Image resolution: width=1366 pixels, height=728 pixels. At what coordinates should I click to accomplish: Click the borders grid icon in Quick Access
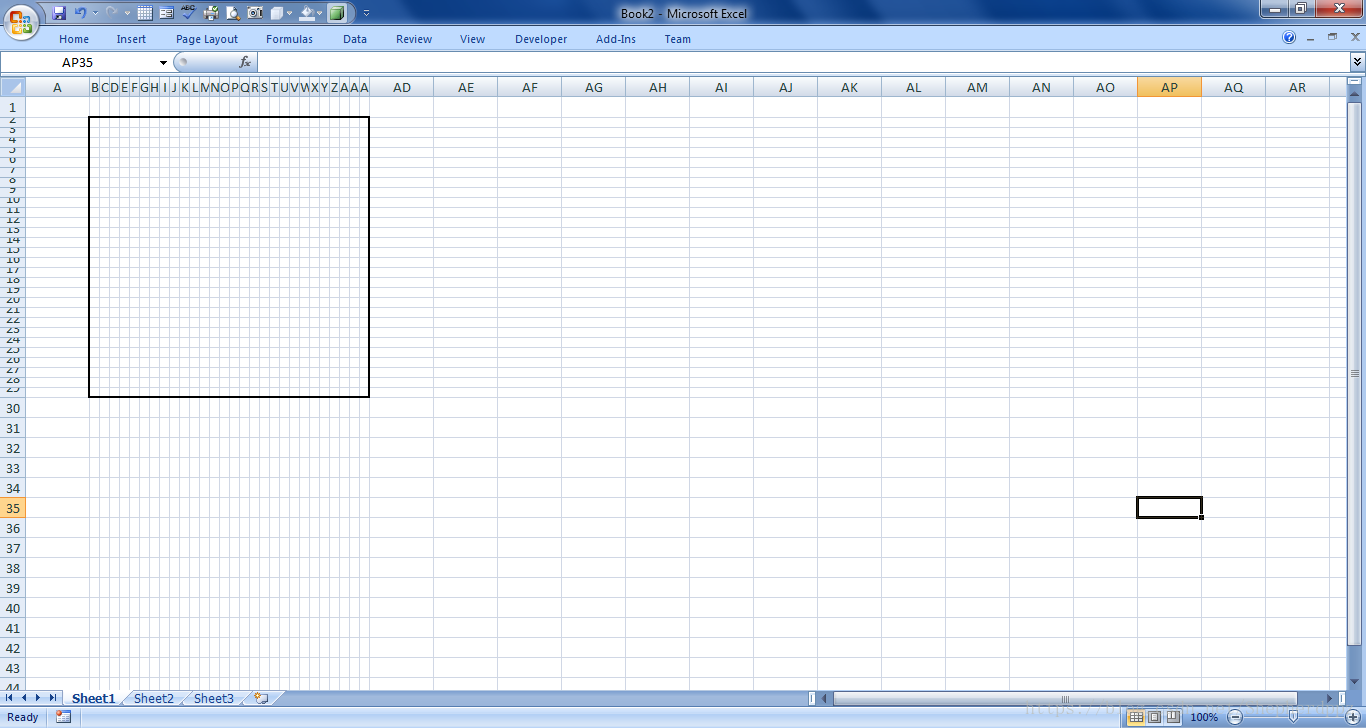[x=145, y=13]
